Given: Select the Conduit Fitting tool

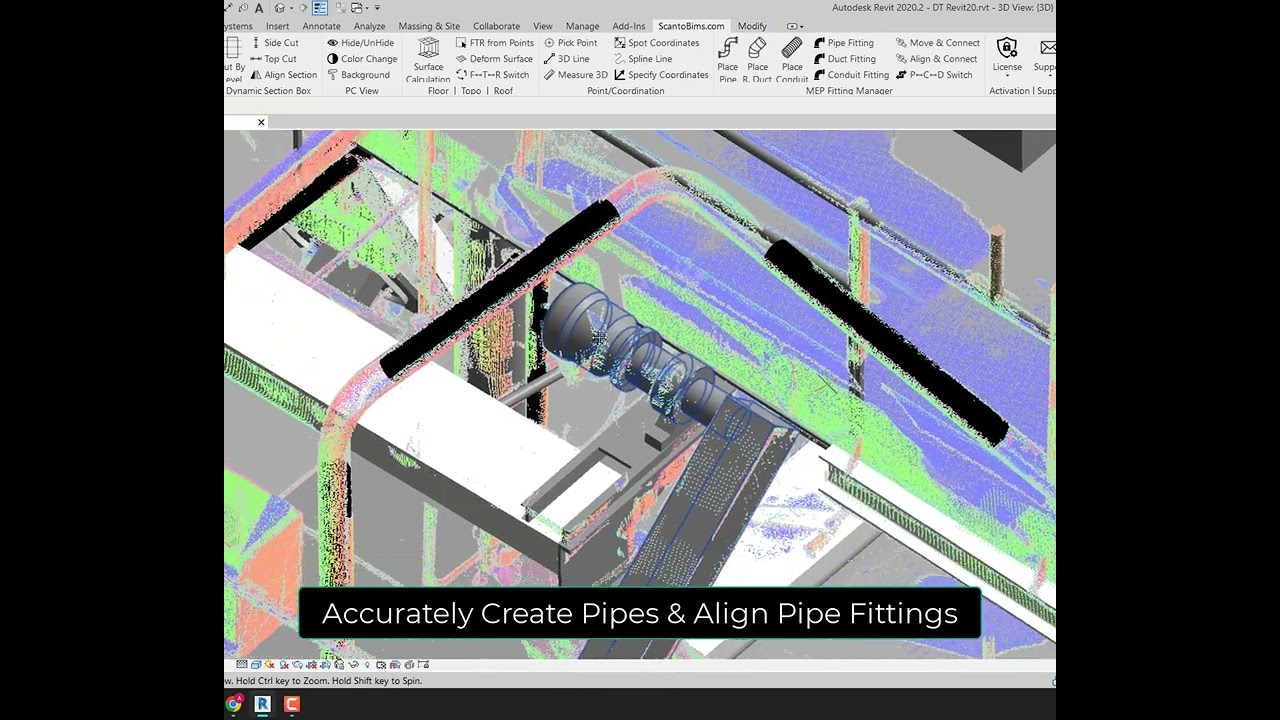Looking at the screenshot, I should [851, 75].
